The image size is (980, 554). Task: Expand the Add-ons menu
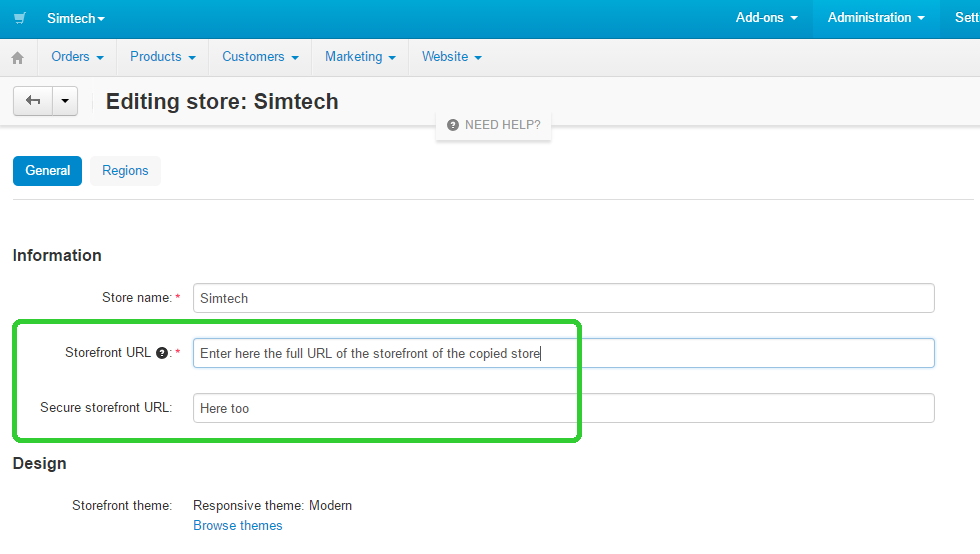pos(766,18)
